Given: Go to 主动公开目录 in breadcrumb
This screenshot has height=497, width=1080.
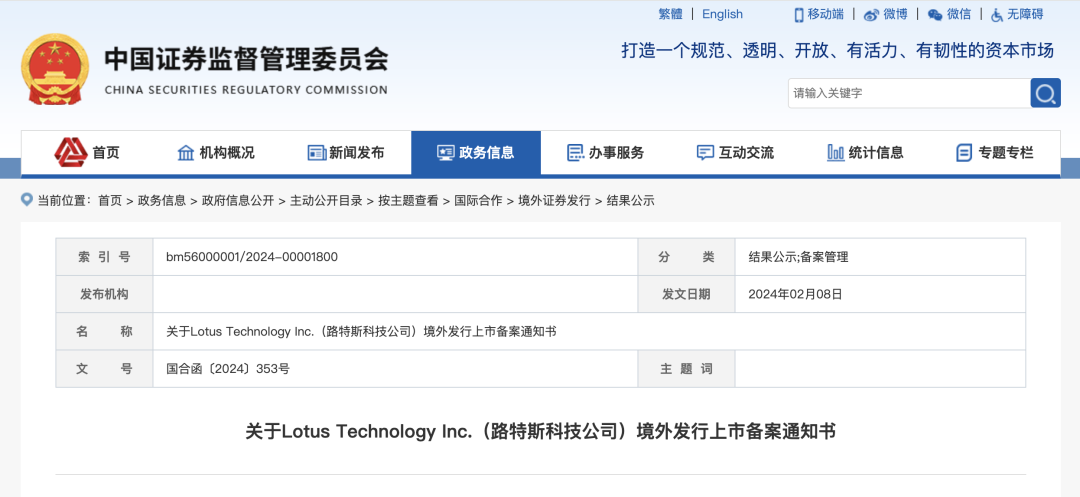Looking at the screenshot, I should [x=326, y=201].
